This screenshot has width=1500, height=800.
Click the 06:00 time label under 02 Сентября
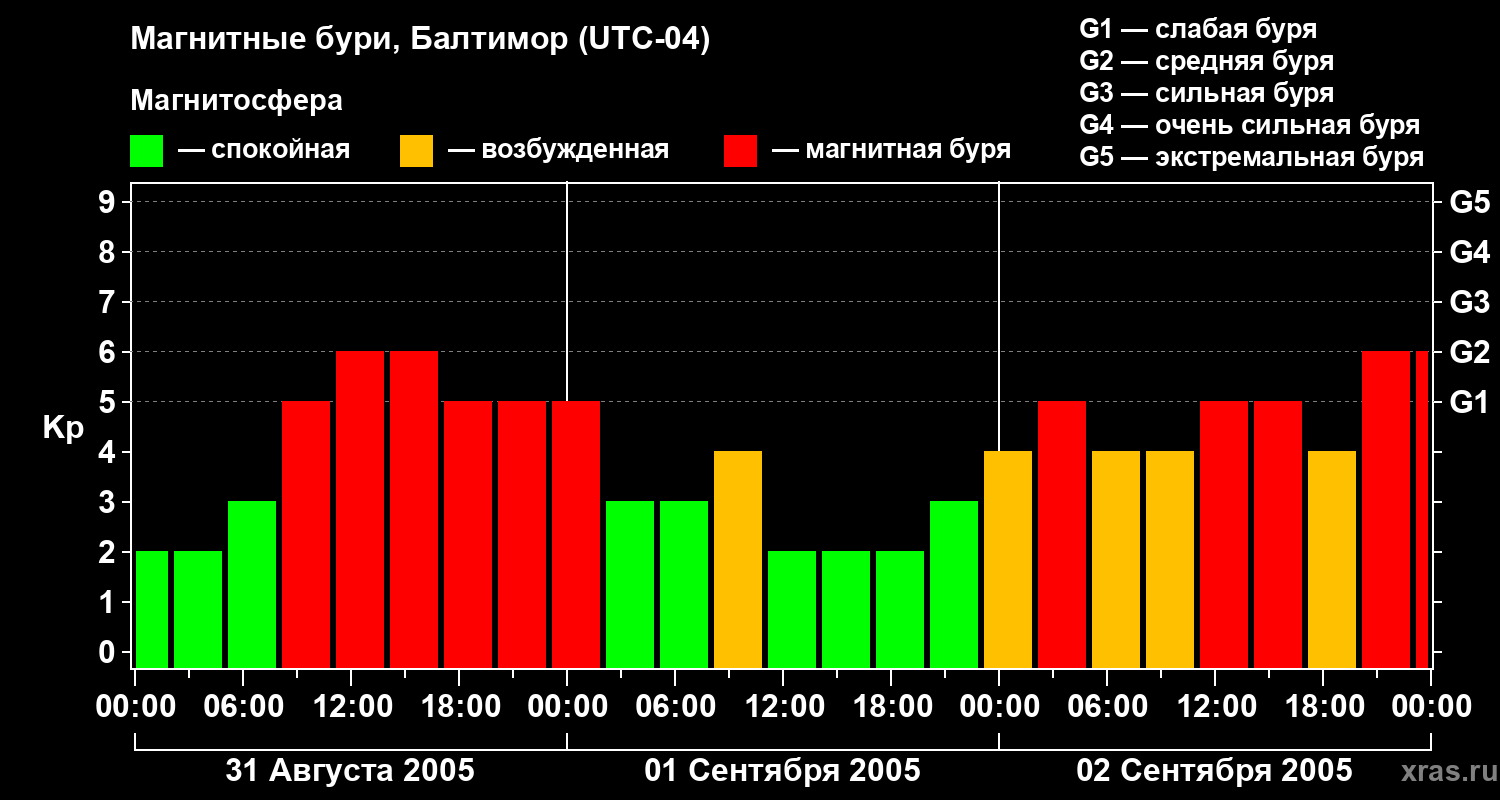click(x=1107, y=707)
